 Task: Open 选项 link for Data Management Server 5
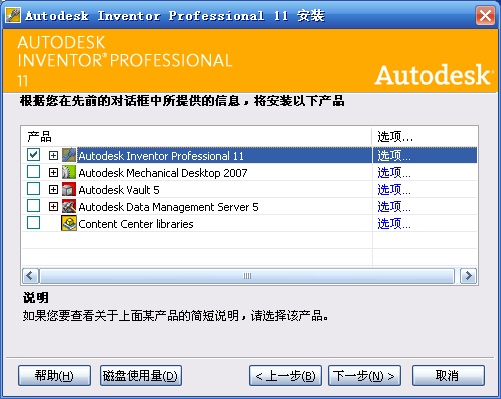[394, 206]
